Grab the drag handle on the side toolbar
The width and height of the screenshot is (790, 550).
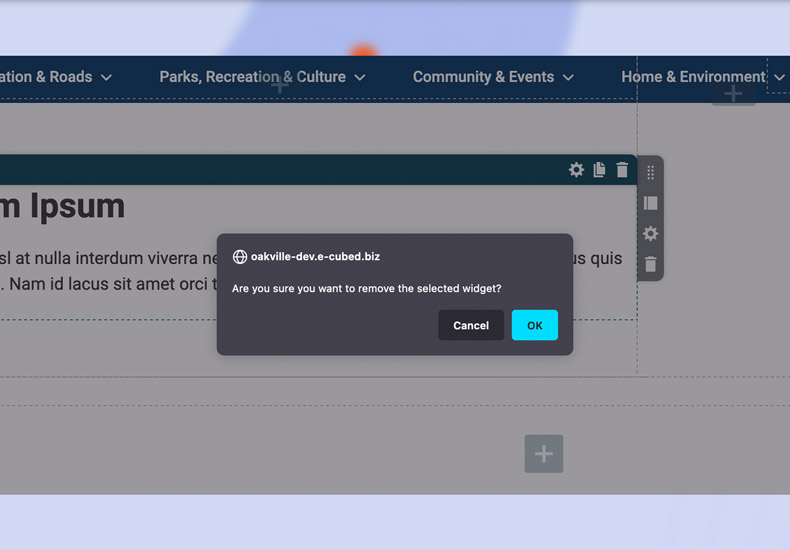pos(650,173)
